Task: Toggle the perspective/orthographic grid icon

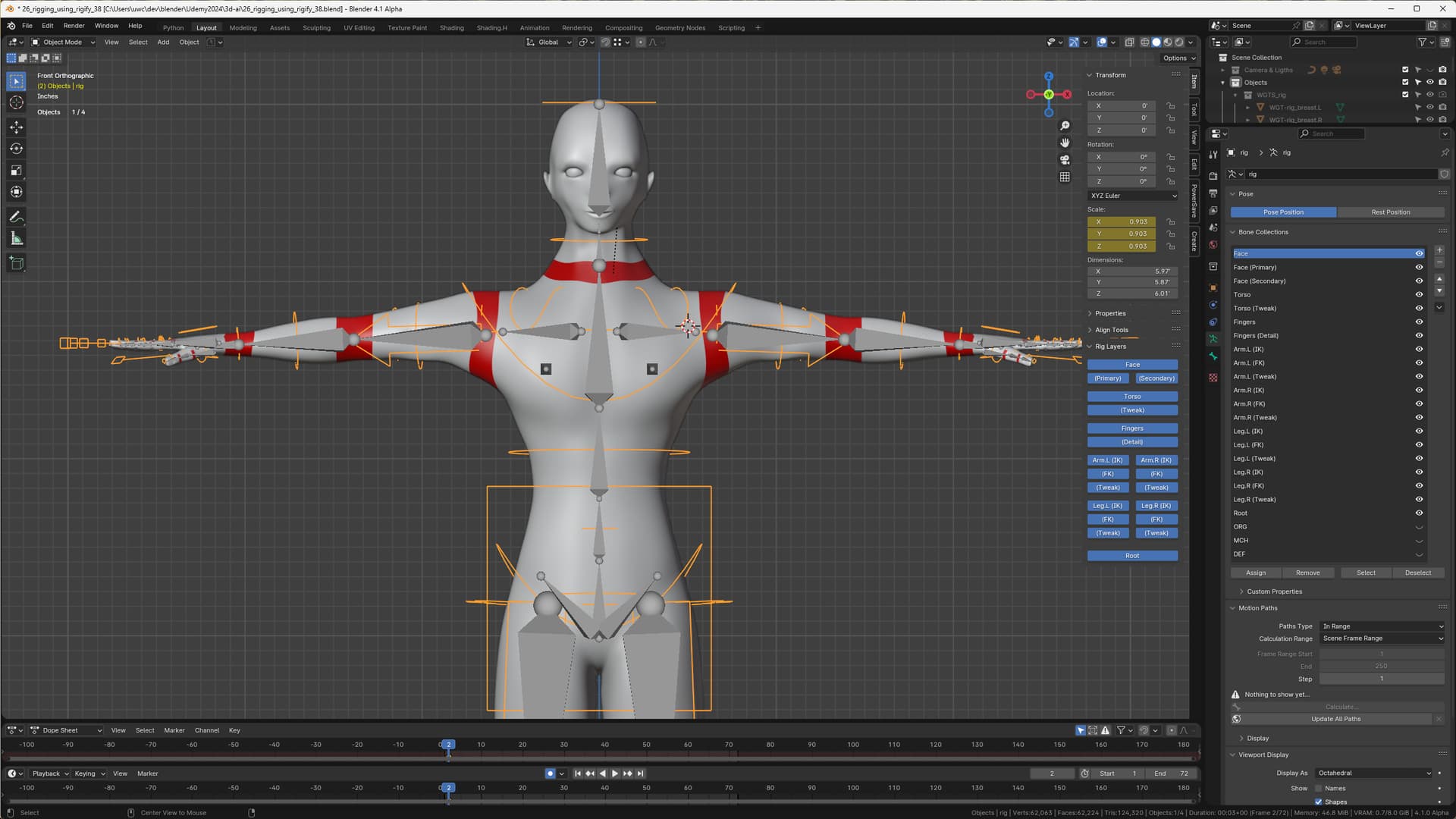Action: [1065, 177]
